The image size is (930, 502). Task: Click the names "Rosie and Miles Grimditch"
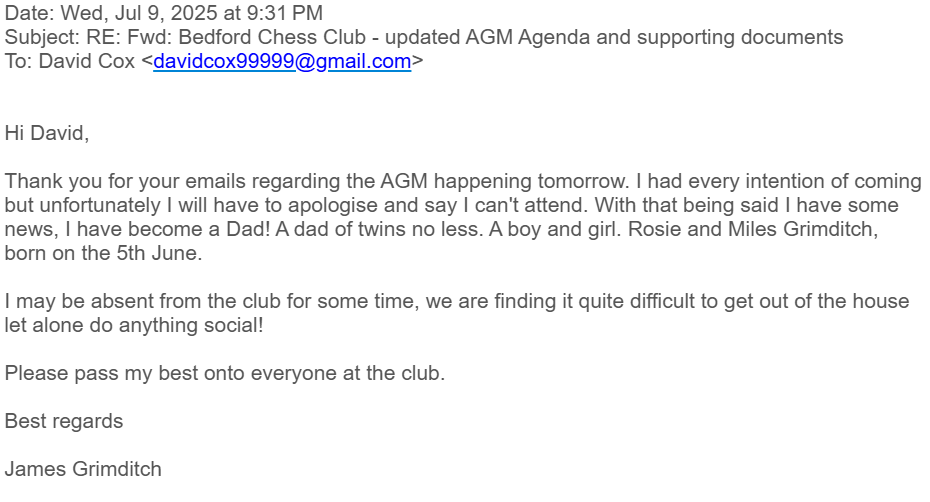[x=753, y=229]
